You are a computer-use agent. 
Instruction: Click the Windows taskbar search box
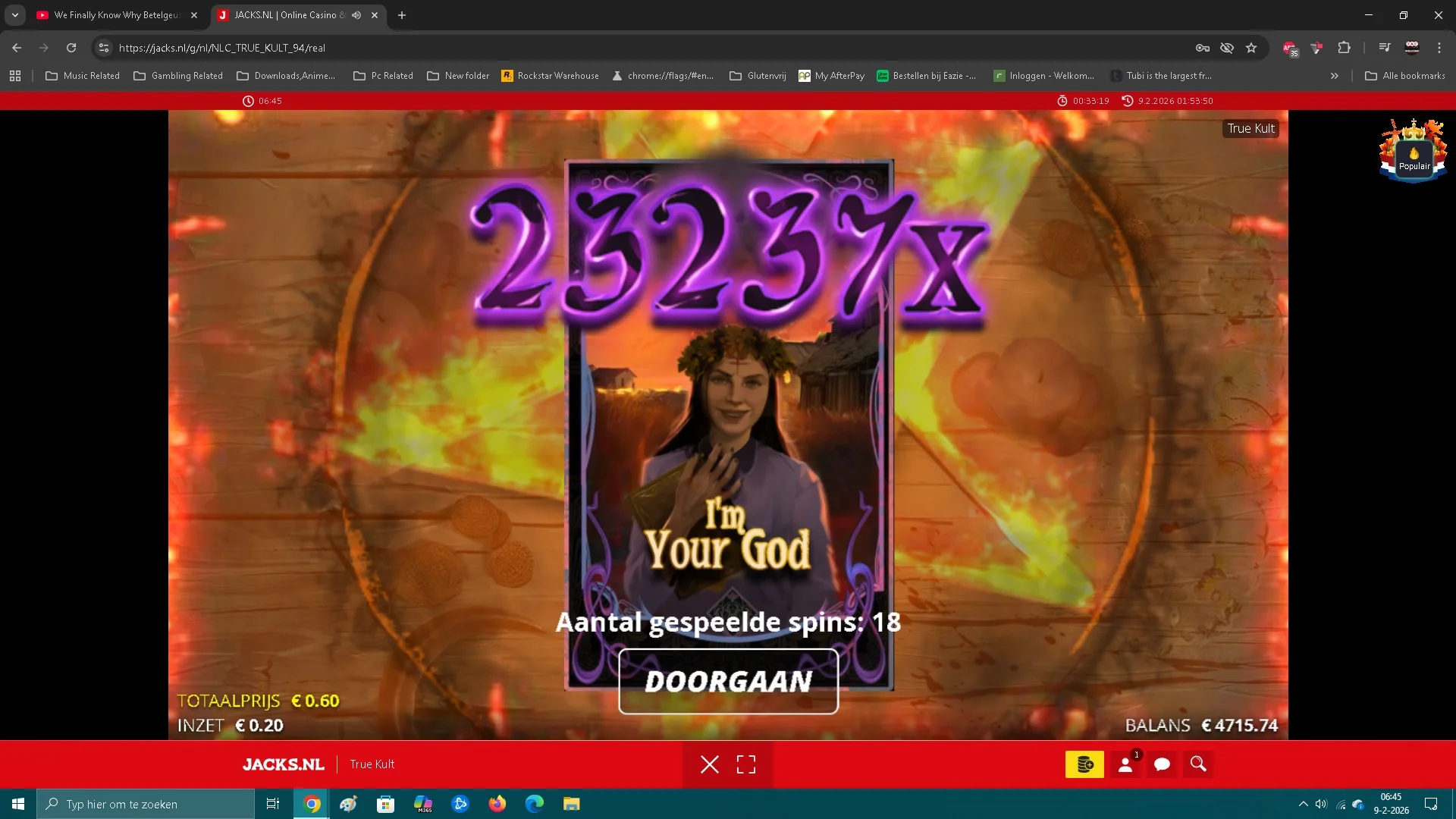coord(146,804)
